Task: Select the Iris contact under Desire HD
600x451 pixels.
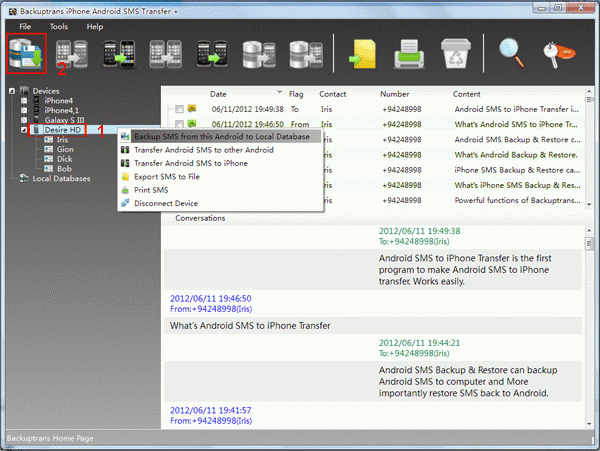Action: pyautogui.click(x=62, y=140)
